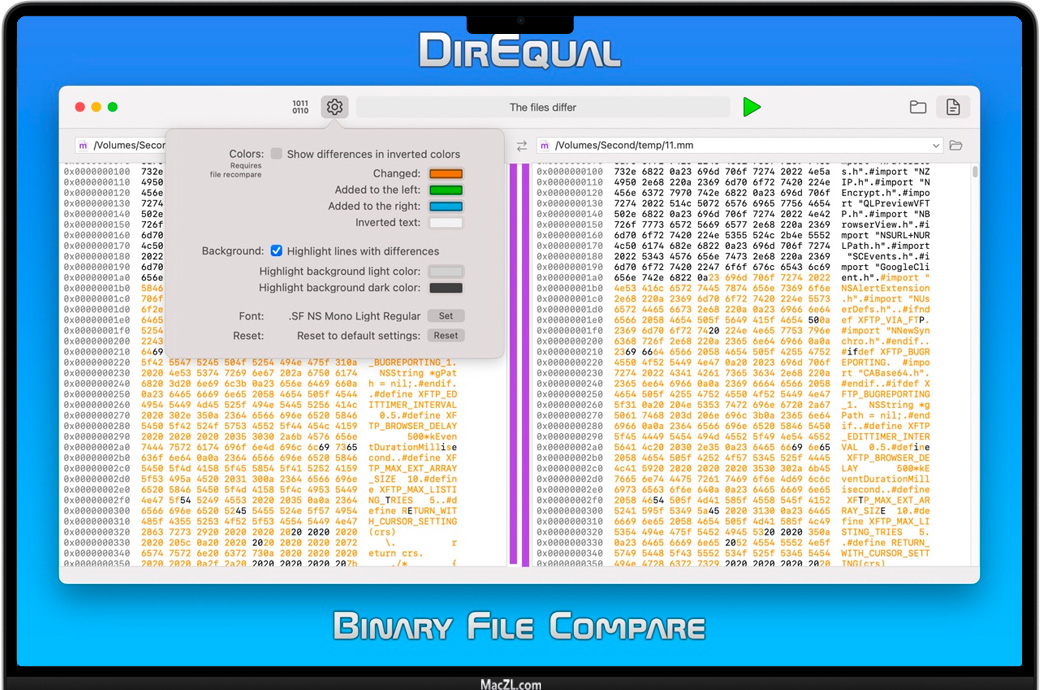Screen dimensions: 1040x690
Task: Click the file type icon beside 11.mm
Action: click(545, 146)
